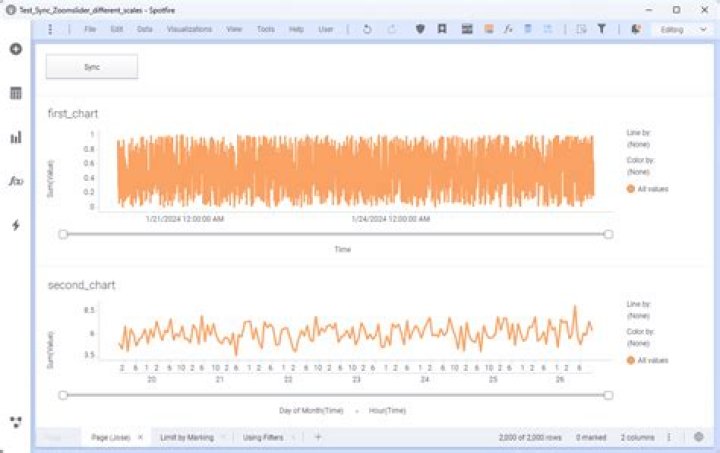Click 1/21/2024 12:00:00 AM axis label
Image resolution: width=720 pixels, height=453 pixels.
[x=185, y=219]
